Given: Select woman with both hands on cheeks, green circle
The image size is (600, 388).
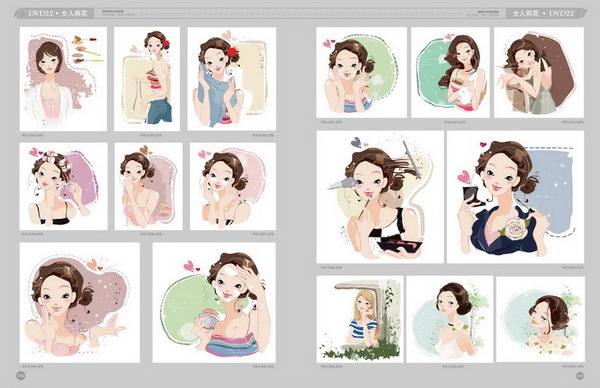Looking at the screenshot, I should [362, 72].
